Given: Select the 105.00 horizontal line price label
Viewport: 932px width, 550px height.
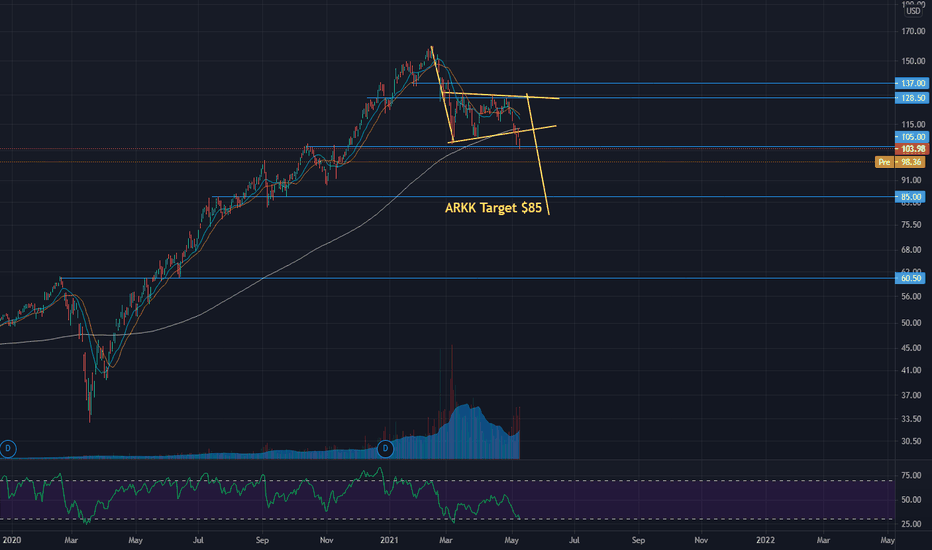Looking at the screenshot, I should click(x=912, y=137).
